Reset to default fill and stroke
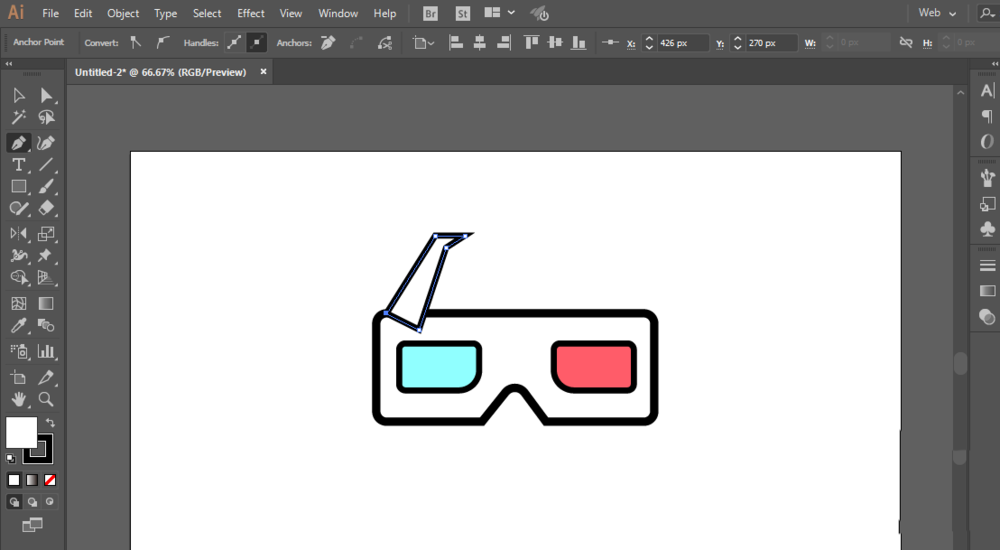 (x=10, y=458)
